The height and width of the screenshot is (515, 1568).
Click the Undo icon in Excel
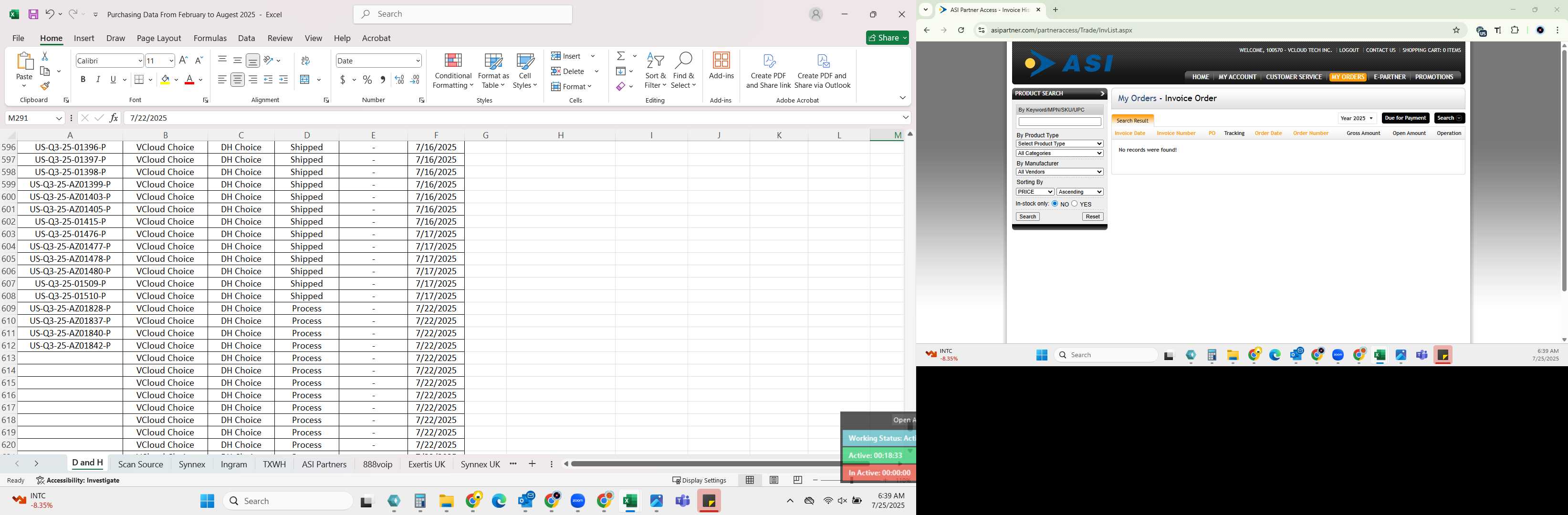click(x=50, y=14)
